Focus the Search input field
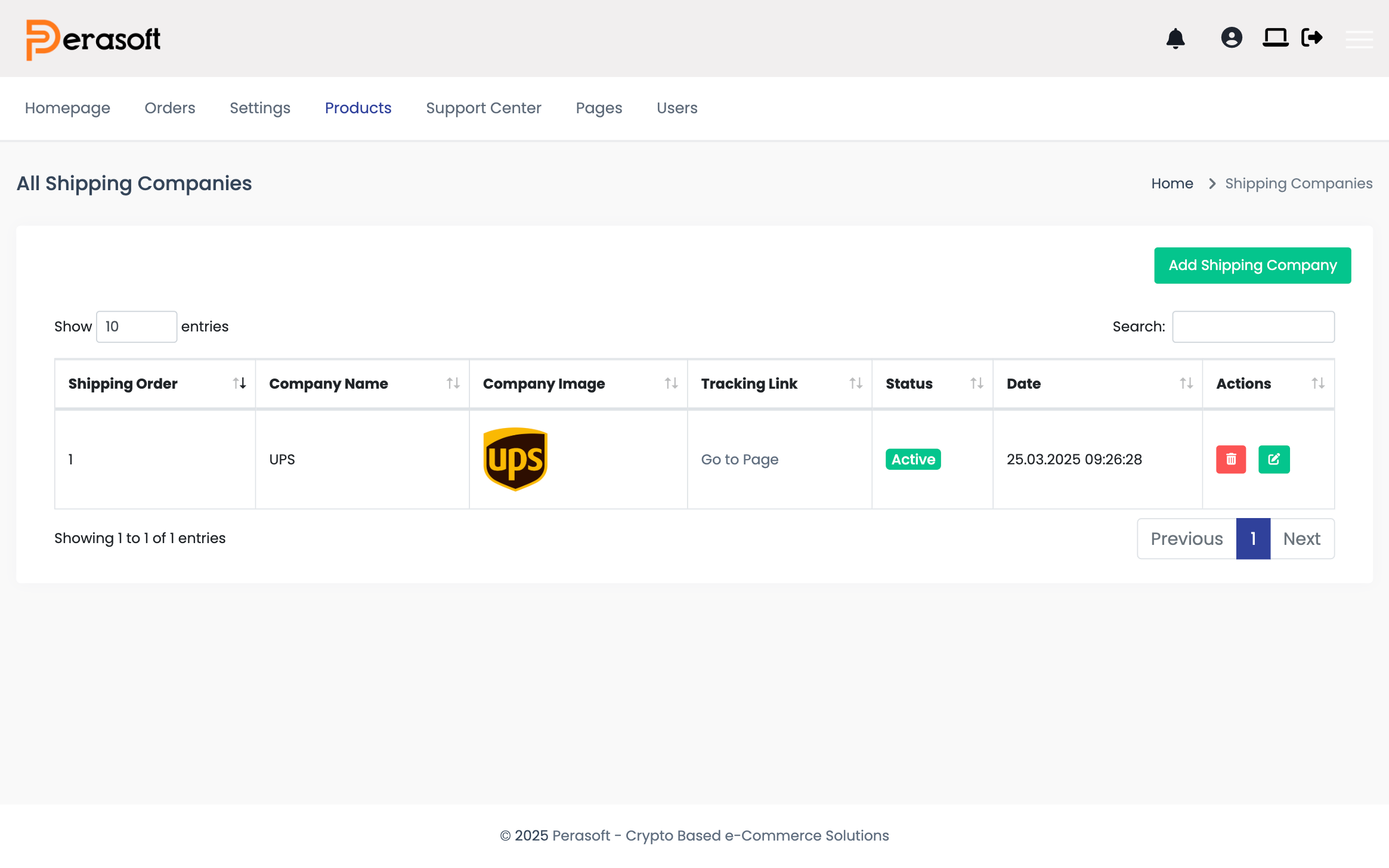This screenshot has width=1389, height=868. pyautogui.click(x=1253, y=327)
